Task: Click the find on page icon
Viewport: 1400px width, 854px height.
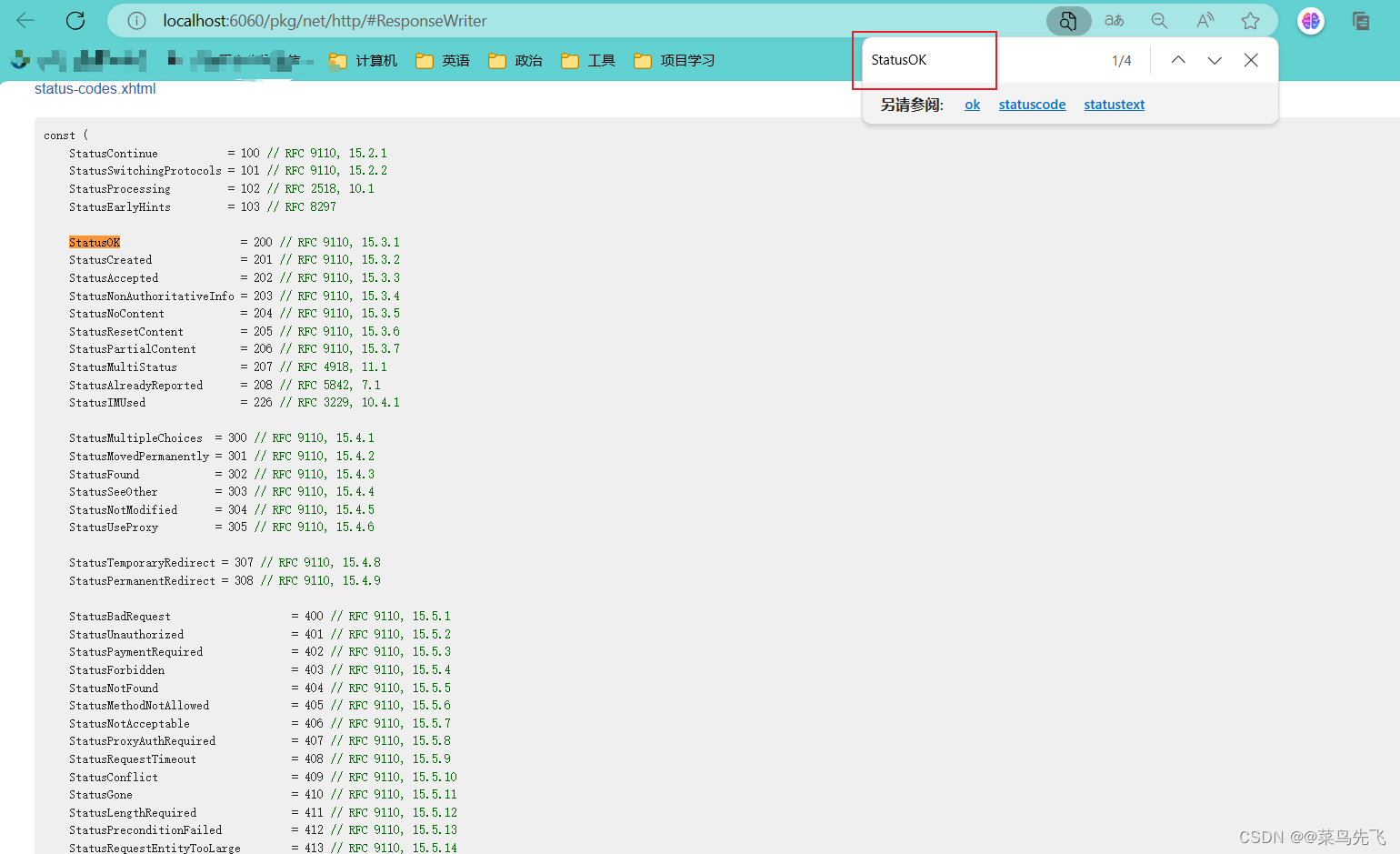Action: pos(1068,20)
